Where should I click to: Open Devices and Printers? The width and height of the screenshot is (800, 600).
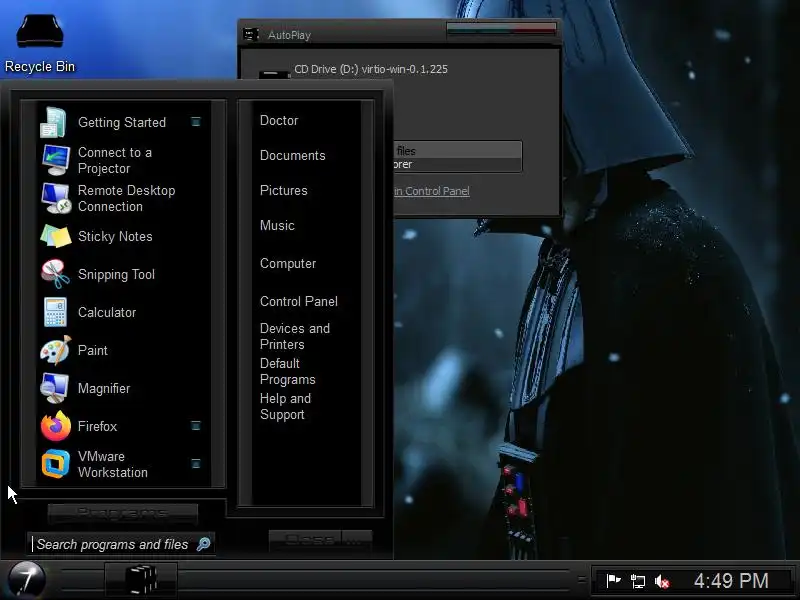point(295,336)
